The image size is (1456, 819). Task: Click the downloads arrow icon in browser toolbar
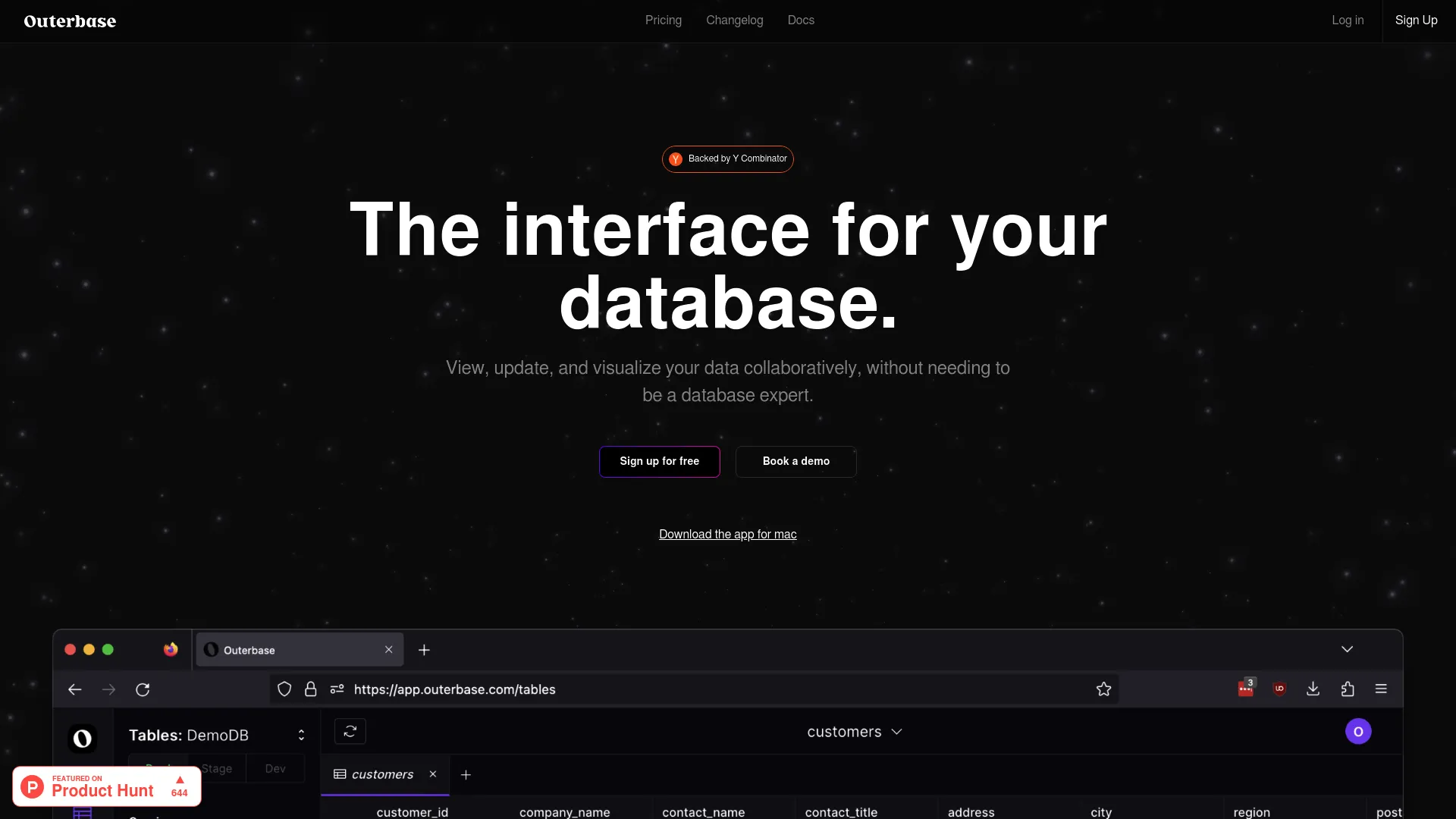coord(1313,689)
